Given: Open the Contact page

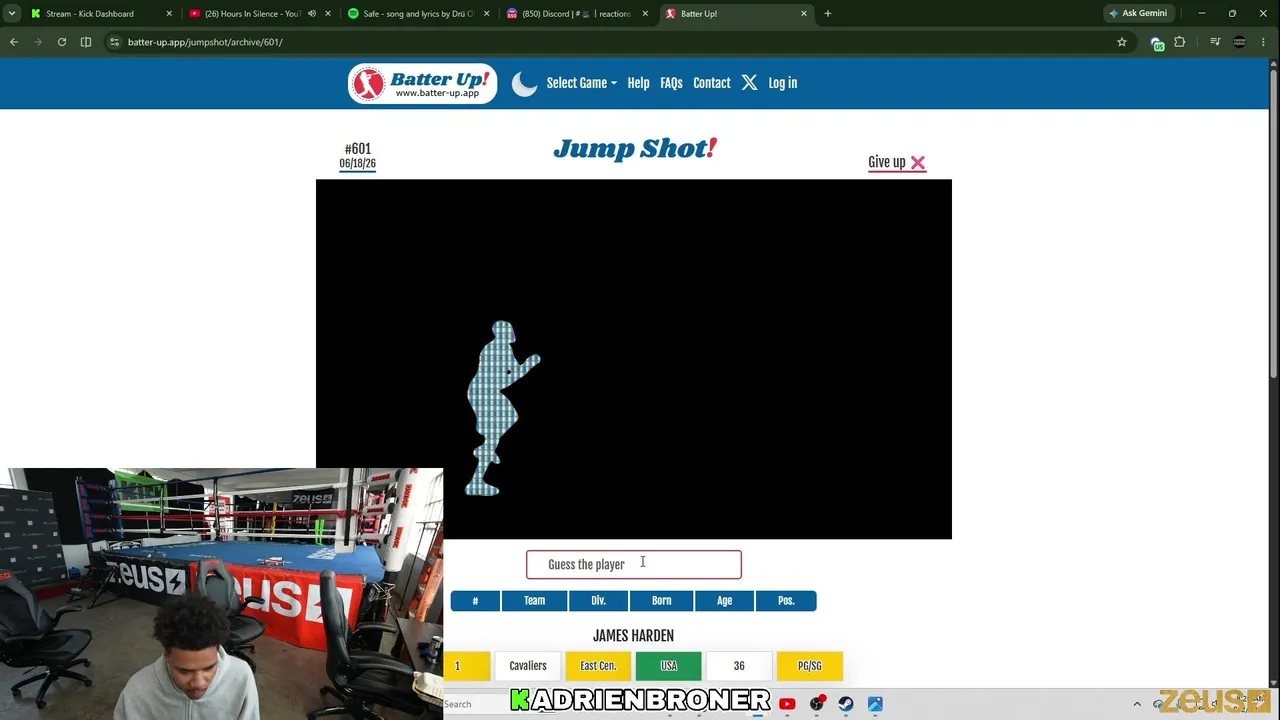Looking at the screenshot, I should 712,83.
